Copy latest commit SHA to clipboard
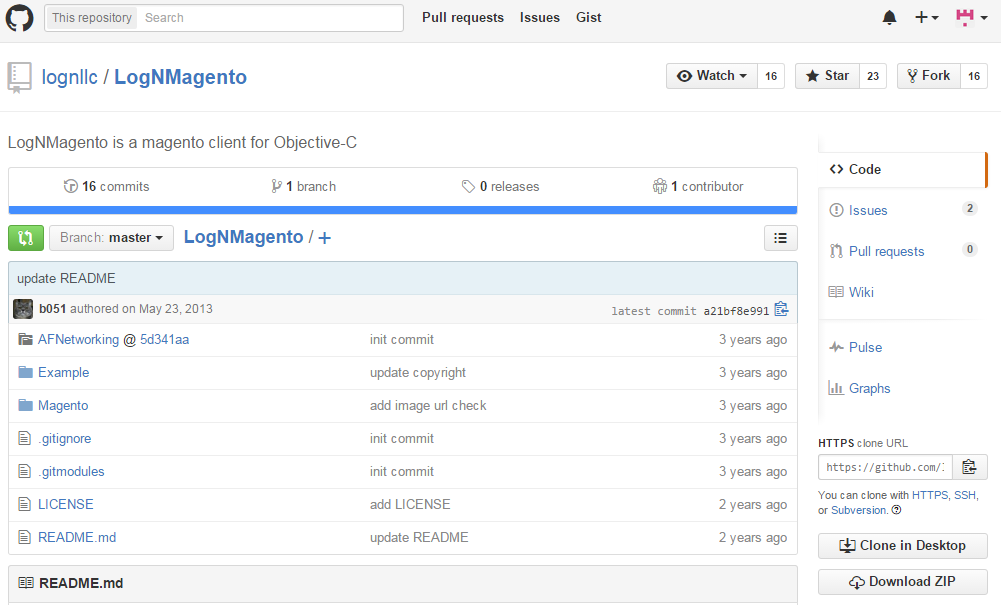This screenshot has height=605, width=1001. click(781, 310)
